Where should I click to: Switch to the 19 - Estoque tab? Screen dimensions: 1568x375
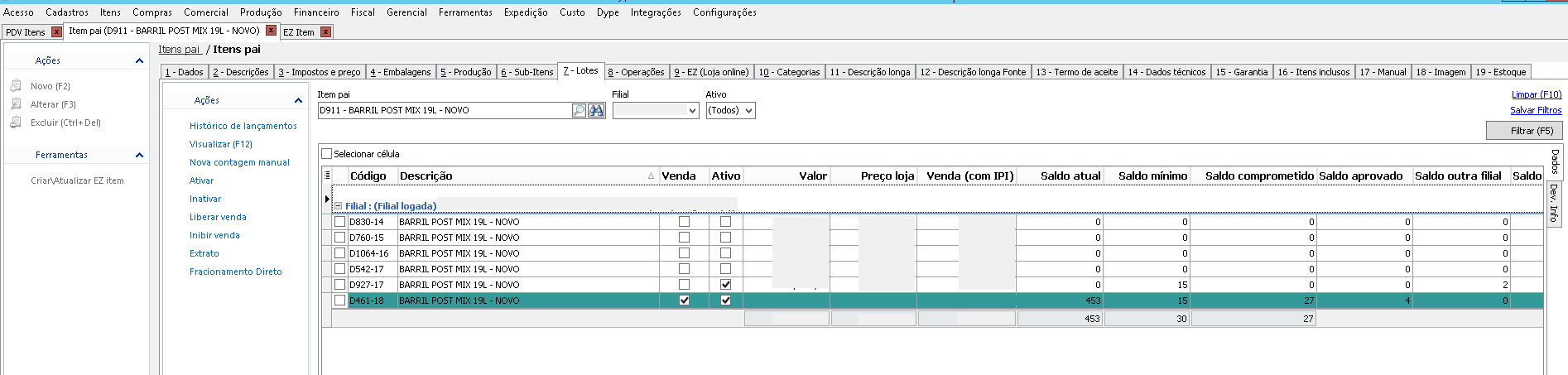click(1501, 72)
